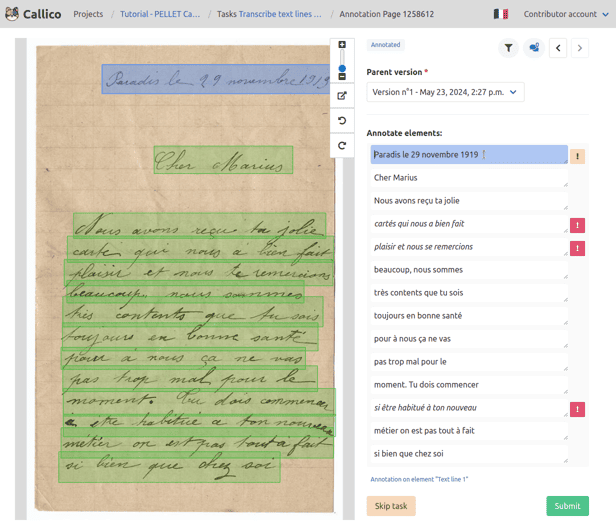Focus the 'Paradis le 29 novembre 1919' field
616x529 pixels.
point(469,154)
